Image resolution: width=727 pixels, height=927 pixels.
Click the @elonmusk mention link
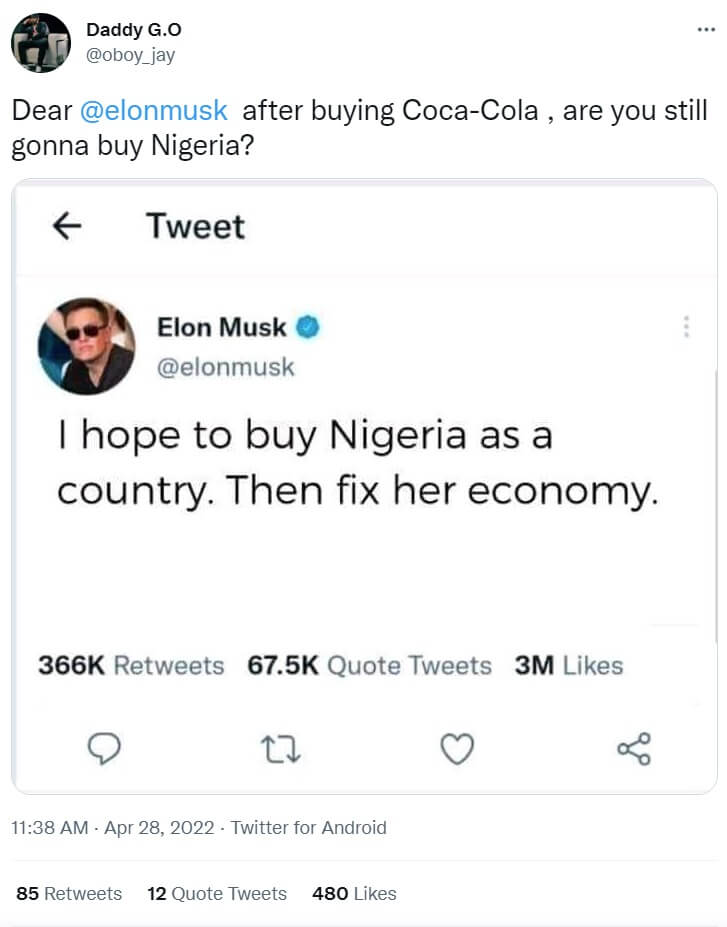click(153, 110)
